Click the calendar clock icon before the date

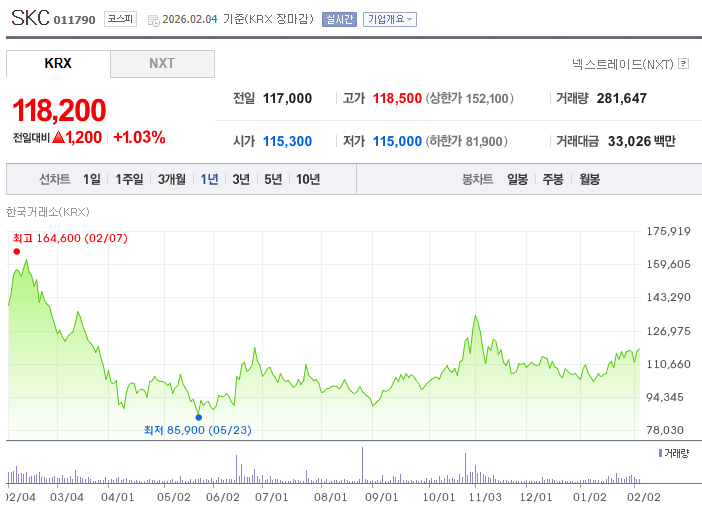[154, 20]
